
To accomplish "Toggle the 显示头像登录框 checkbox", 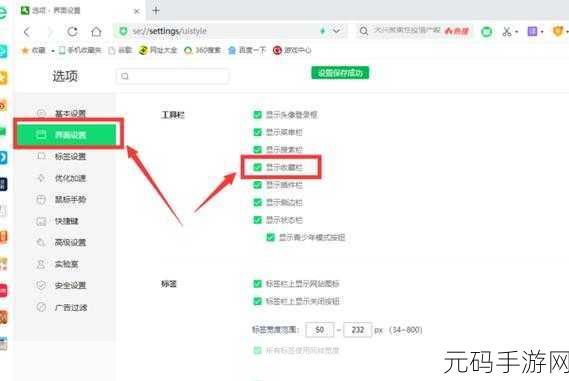I will (257, 115).
